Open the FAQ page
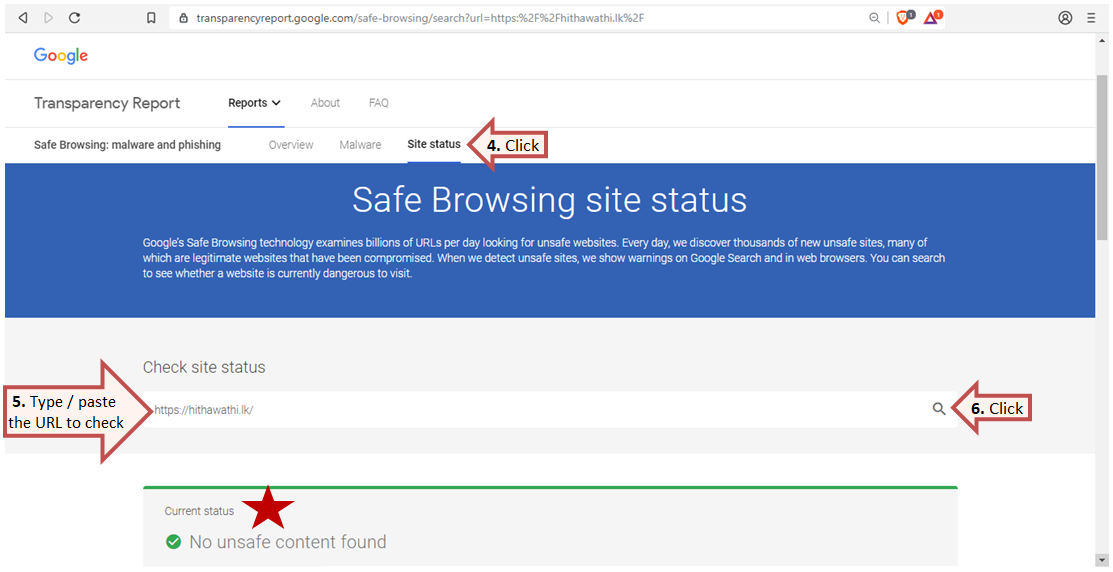1113x572 pixels. pos(378,103)
